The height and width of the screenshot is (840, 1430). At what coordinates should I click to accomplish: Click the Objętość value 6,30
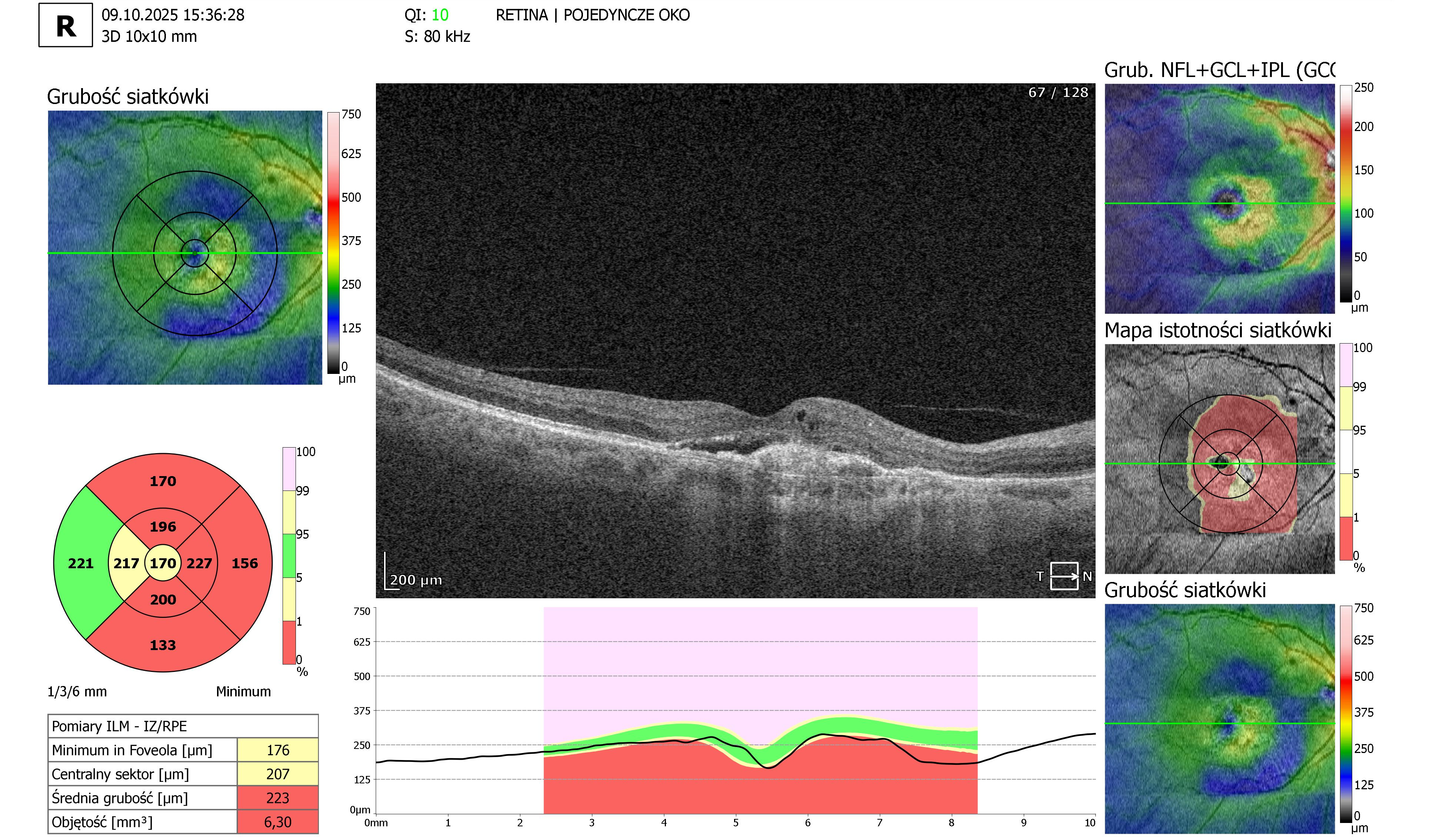click(277, 821)
